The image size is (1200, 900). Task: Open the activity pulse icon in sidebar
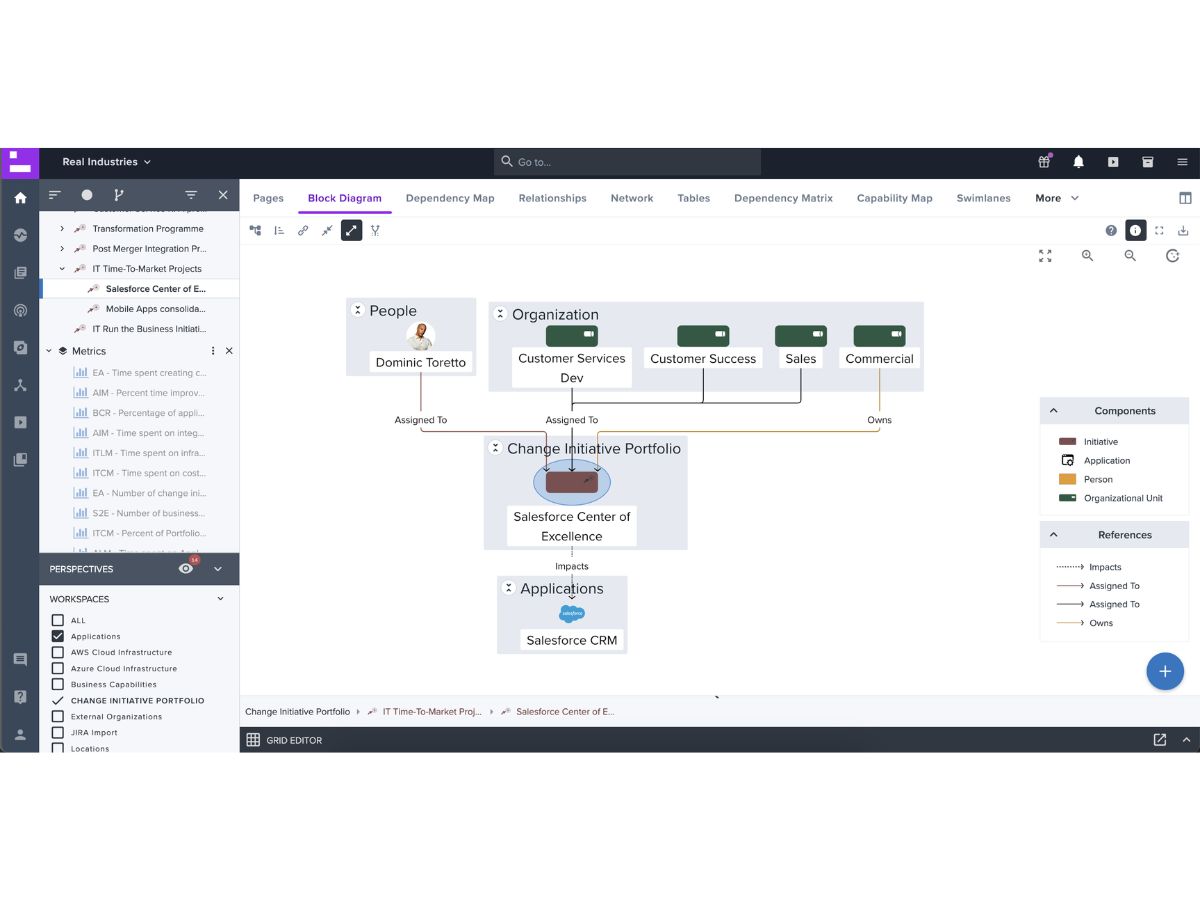point(20,235)
